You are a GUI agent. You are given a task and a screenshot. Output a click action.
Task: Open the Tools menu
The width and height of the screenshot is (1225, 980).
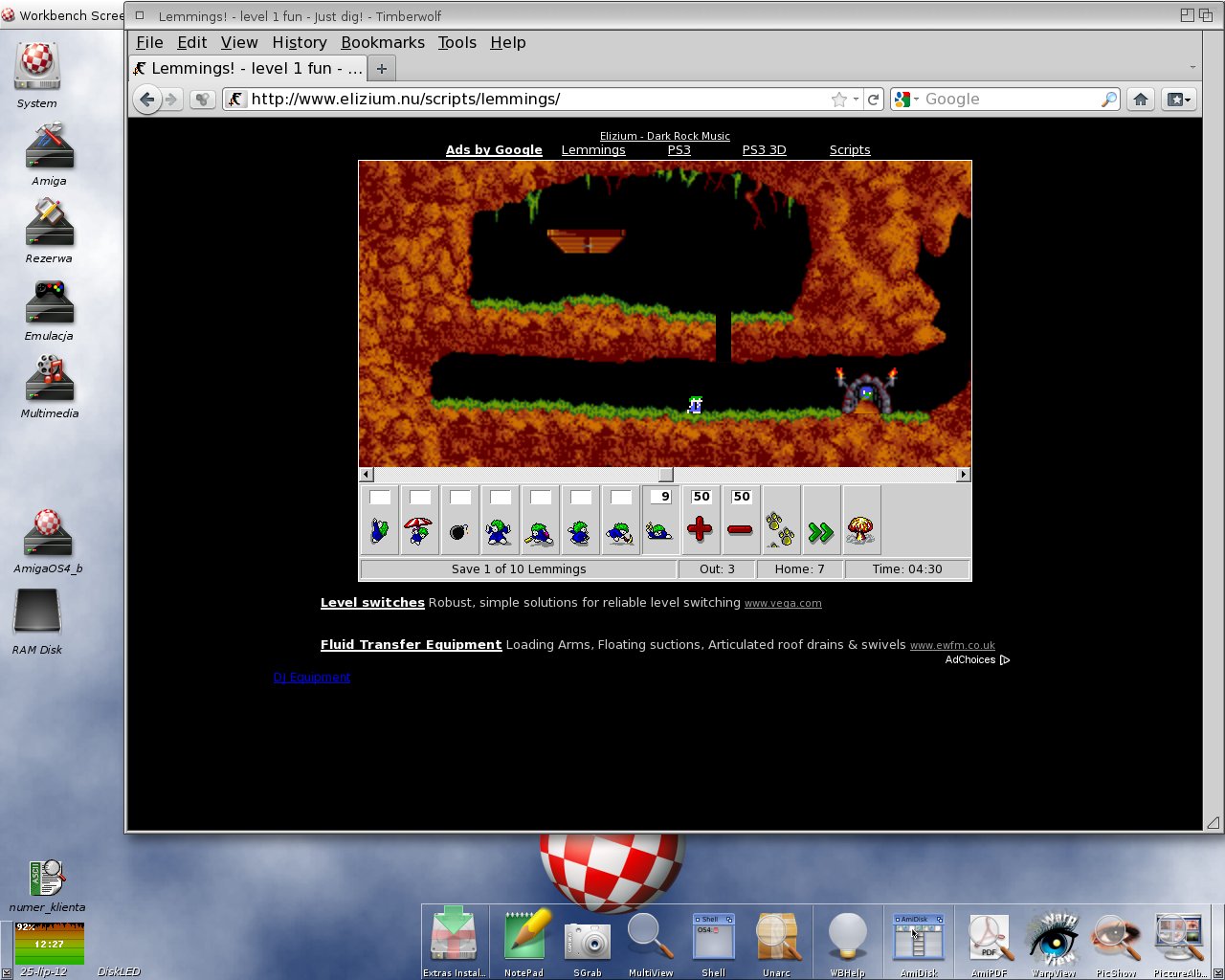pyautogui.click(x=457, y=43)
